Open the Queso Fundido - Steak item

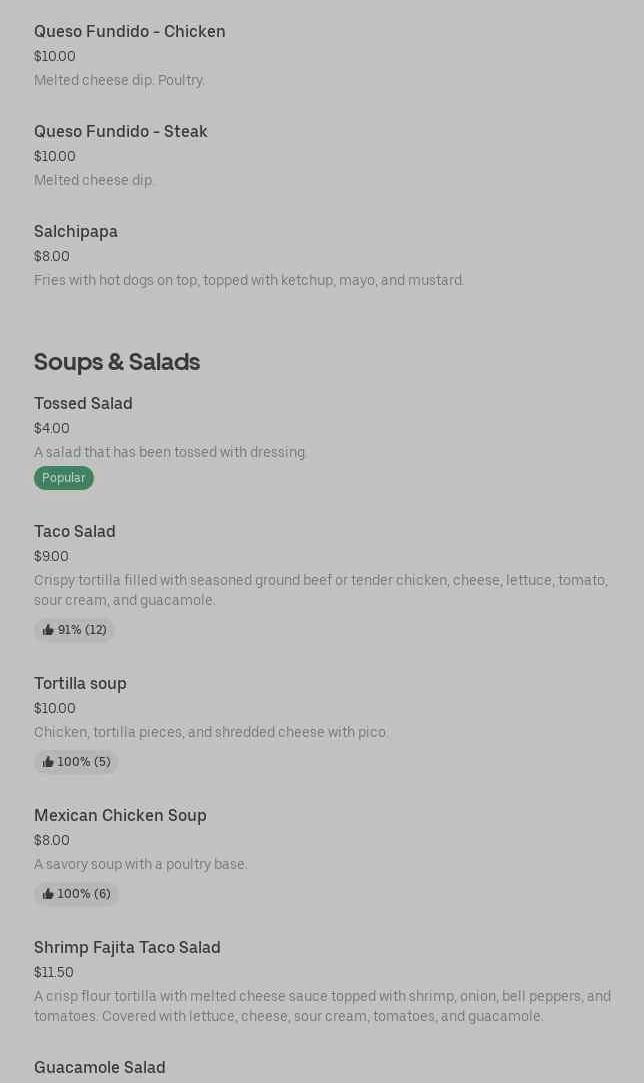[121, 132]
